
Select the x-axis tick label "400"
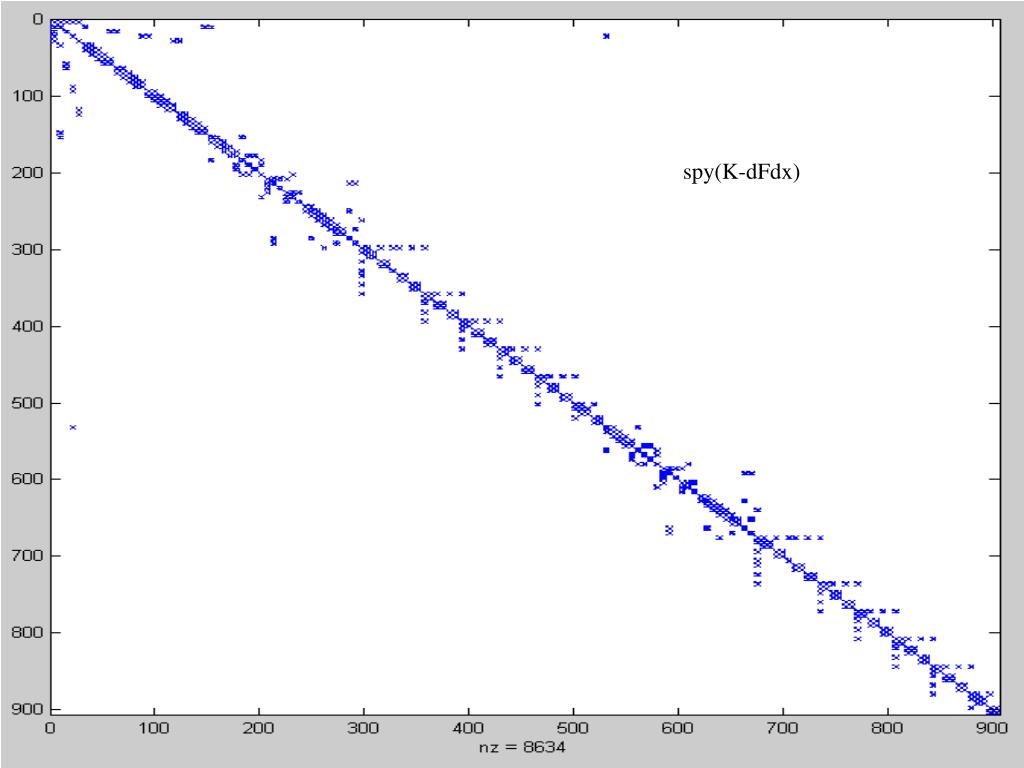pyautogui.click(x=468, y=728)
